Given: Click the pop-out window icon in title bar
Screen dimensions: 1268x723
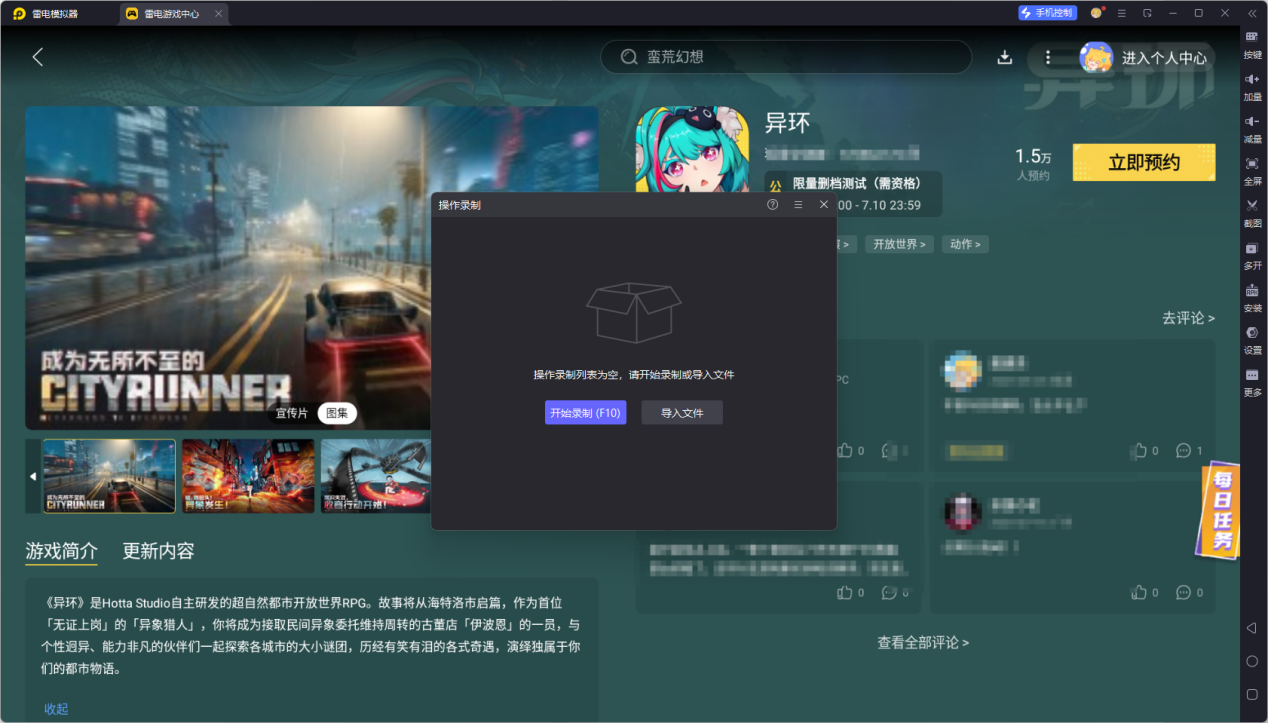Looking at the screenshot, I should coord(1148,13).
